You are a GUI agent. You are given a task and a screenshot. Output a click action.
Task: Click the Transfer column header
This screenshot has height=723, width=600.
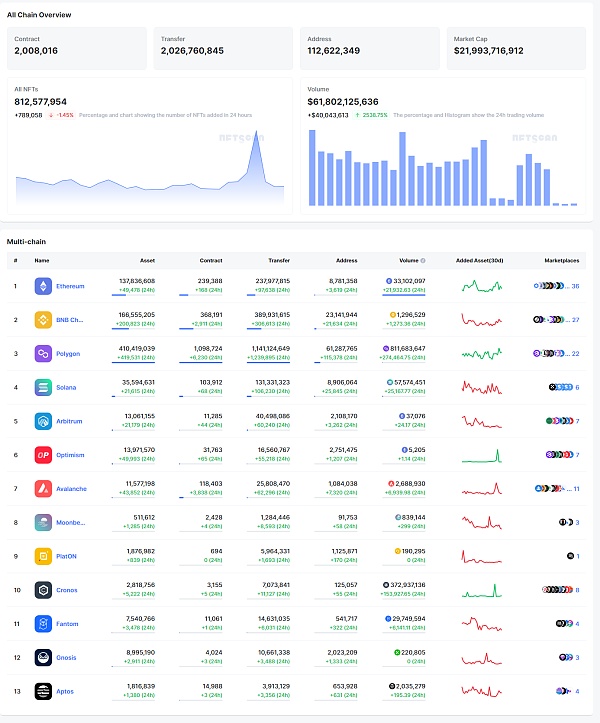click(x=279, y=261)
